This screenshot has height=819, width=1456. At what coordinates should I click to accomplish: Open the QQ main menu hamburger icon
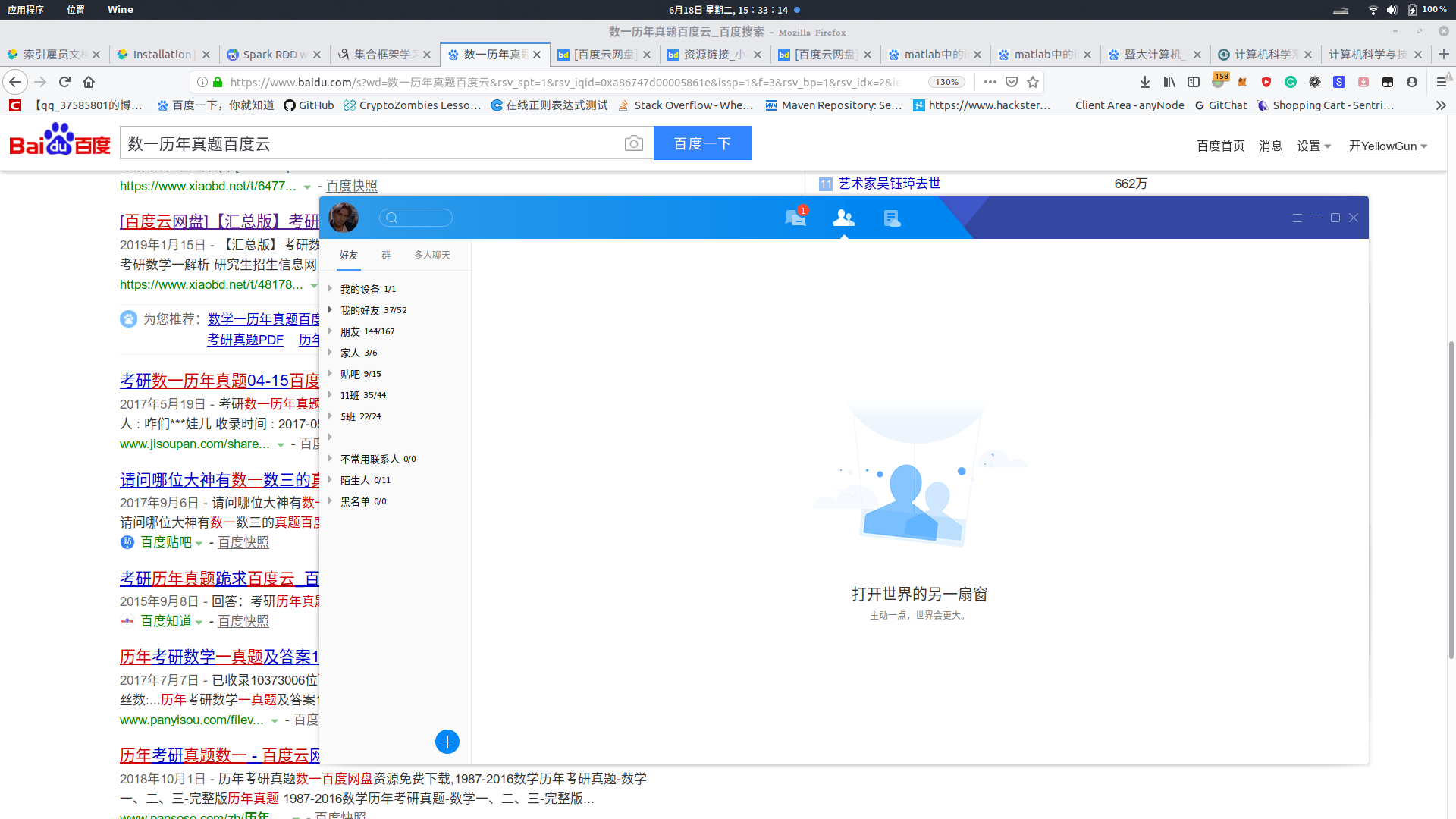point(1298,218)
